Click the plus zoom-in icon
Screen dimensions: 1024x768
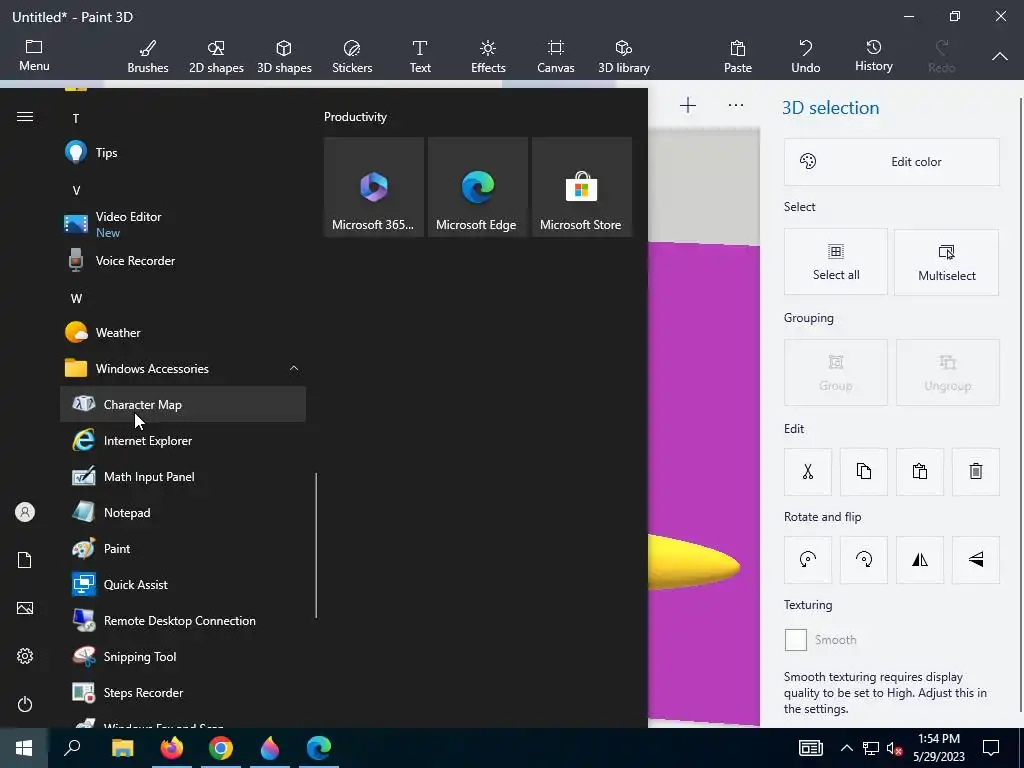coord(687,106)
